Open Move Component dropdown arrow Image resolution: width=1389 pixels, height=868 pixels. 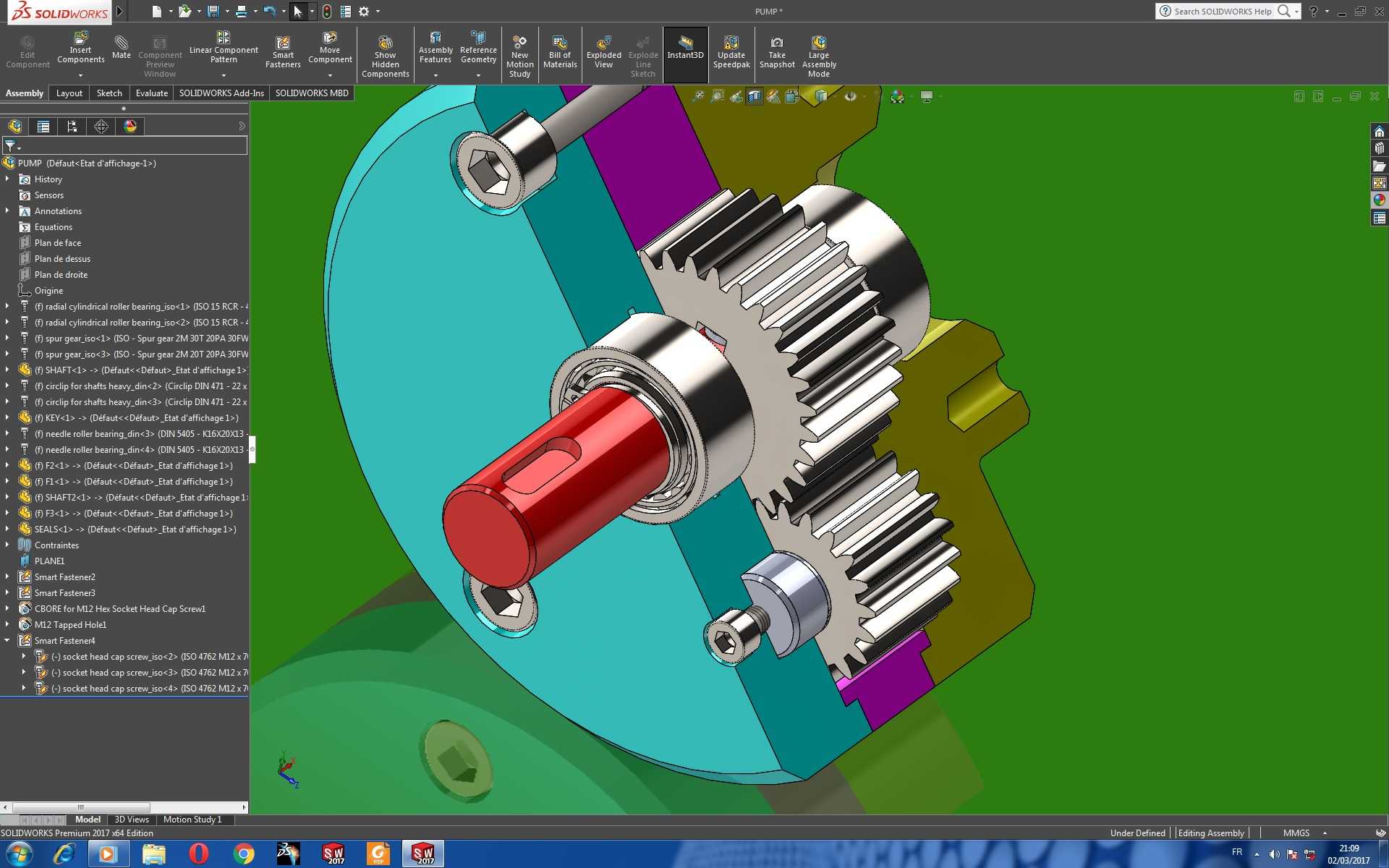(x=330, y=75)
